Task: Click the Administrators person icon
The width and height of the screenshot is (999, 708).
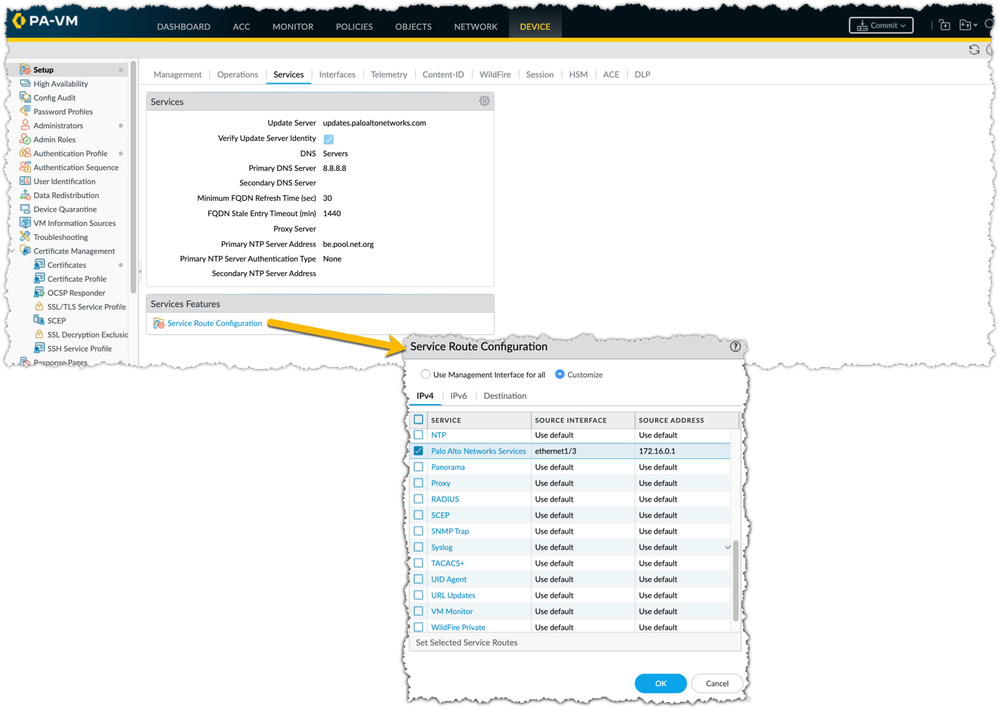Action: (25, 126)
